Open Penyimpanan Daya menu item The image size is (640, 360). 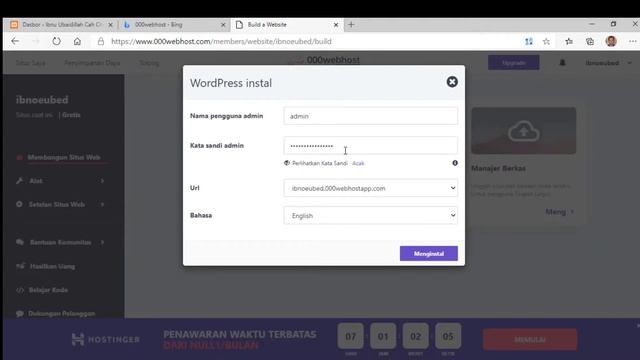(x=92, y=63)
